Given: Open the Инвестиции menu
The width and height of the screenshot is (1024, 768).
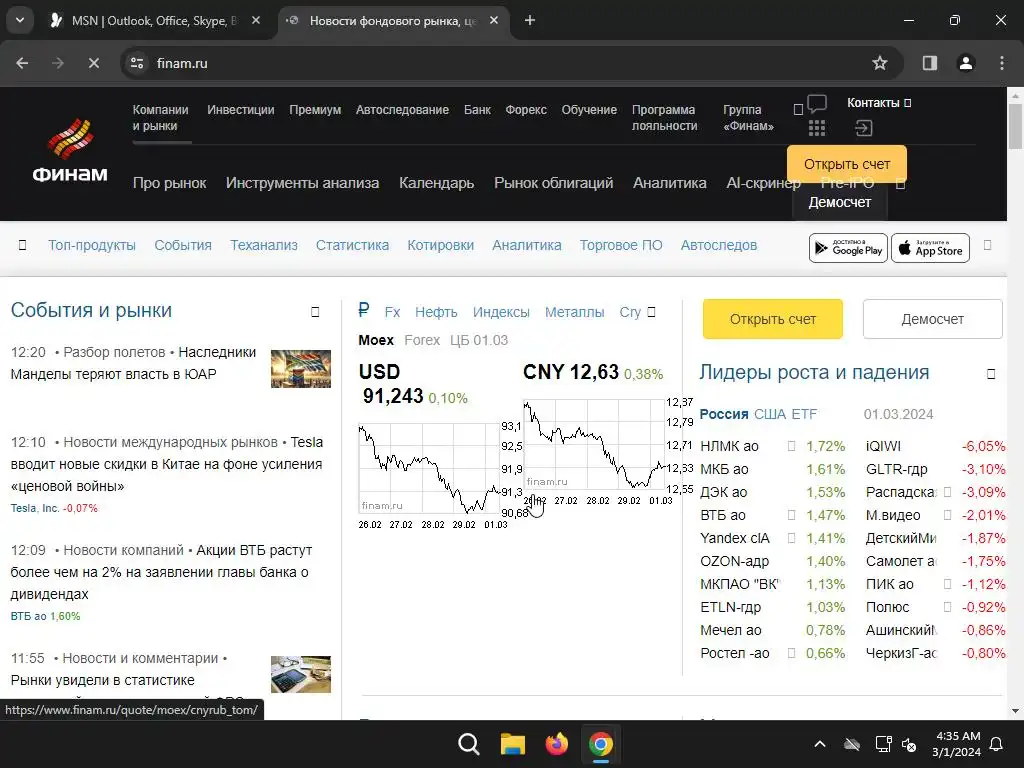Looking at the screenshot, I should tap(240, 110).
